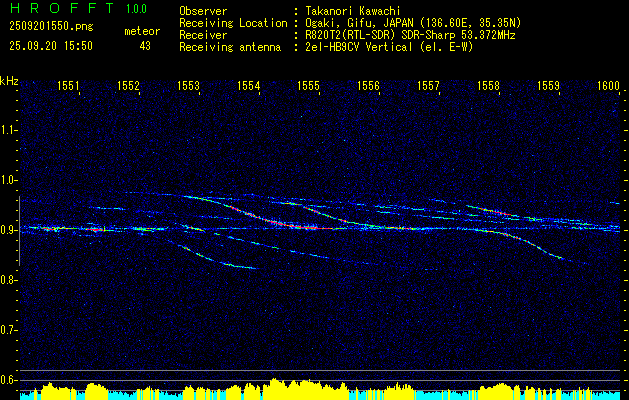Click the 1557 time axis marker
The height and width of the screenshot is (400, 629).
coord(428,85)
